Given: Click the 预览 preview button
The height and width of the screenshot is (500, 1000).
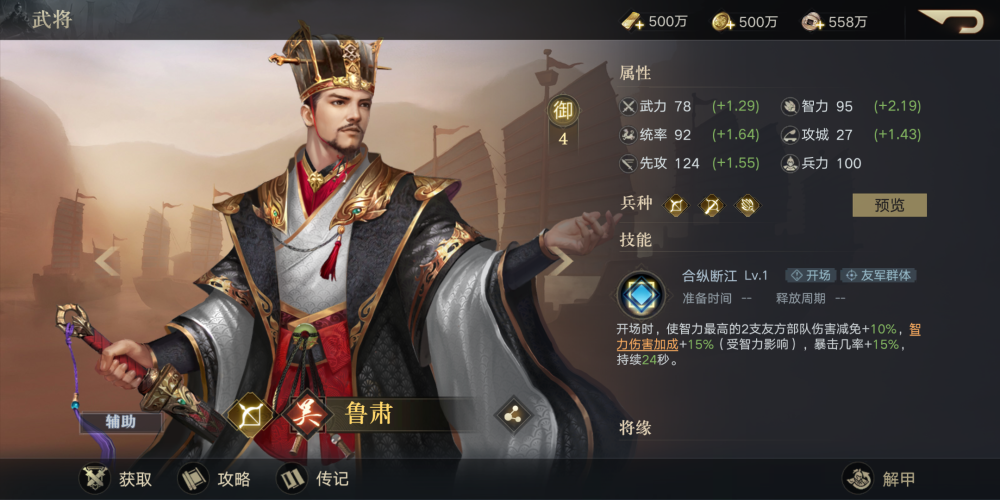Looking at the screenshot, I should pos(889,205).
